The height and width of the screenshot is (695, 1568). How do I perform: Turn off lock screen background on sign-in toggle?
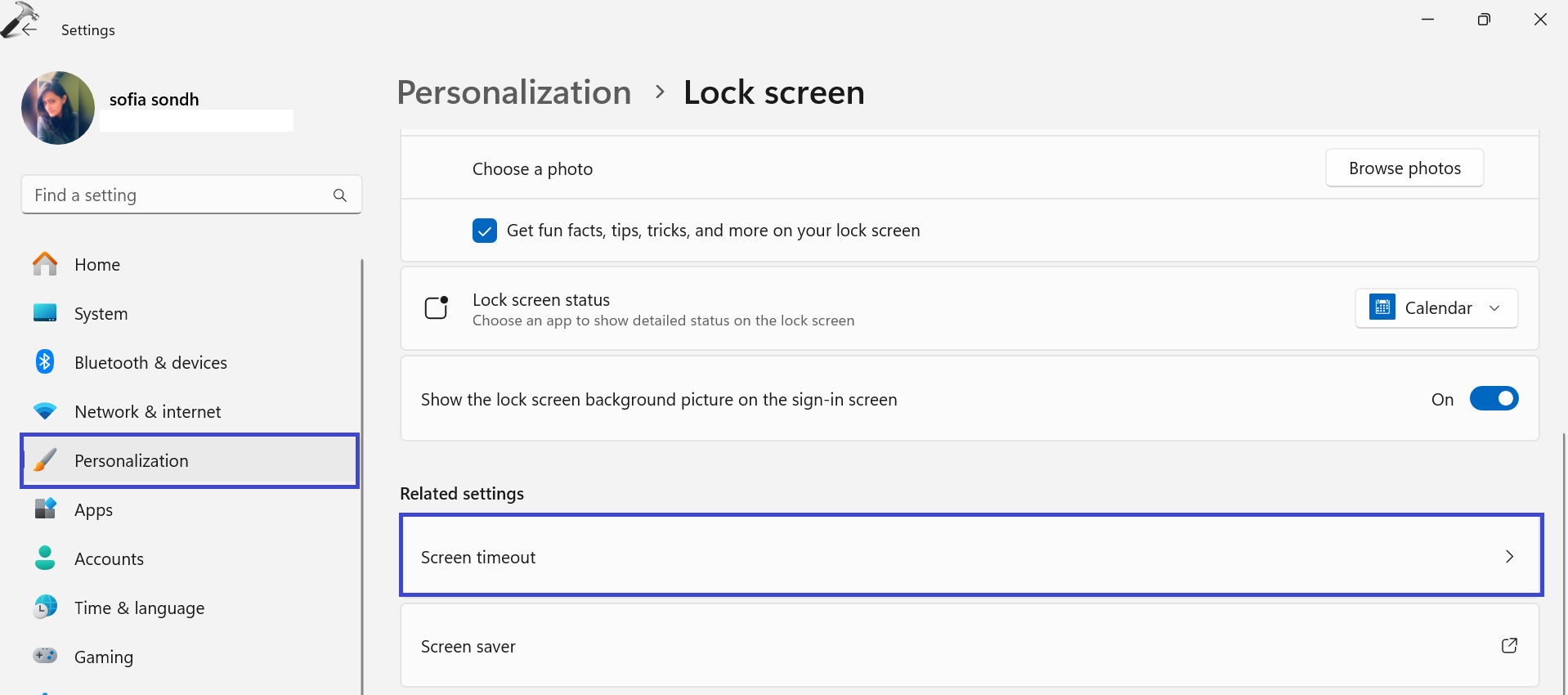(x=1494, y=399)
